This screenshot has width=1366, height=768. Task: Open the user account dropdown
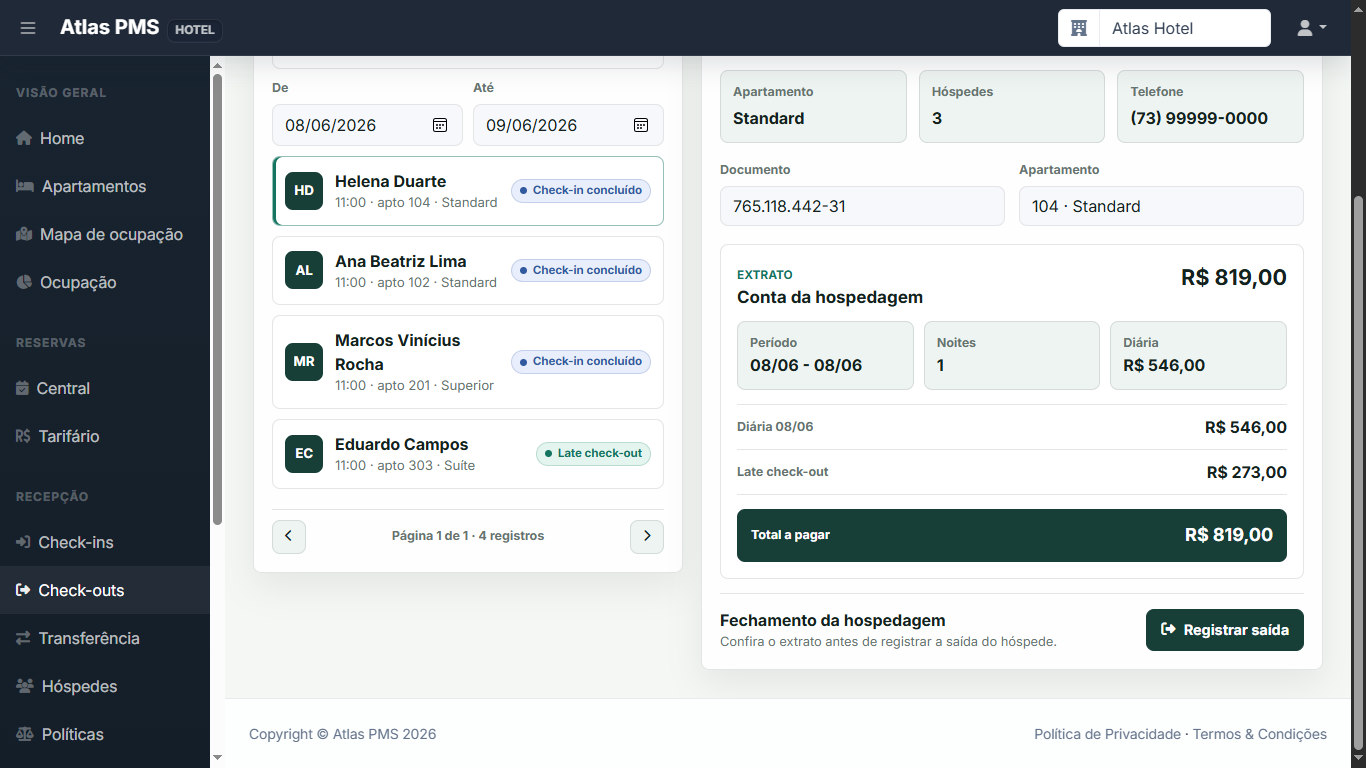click(x=1311, y=28)
